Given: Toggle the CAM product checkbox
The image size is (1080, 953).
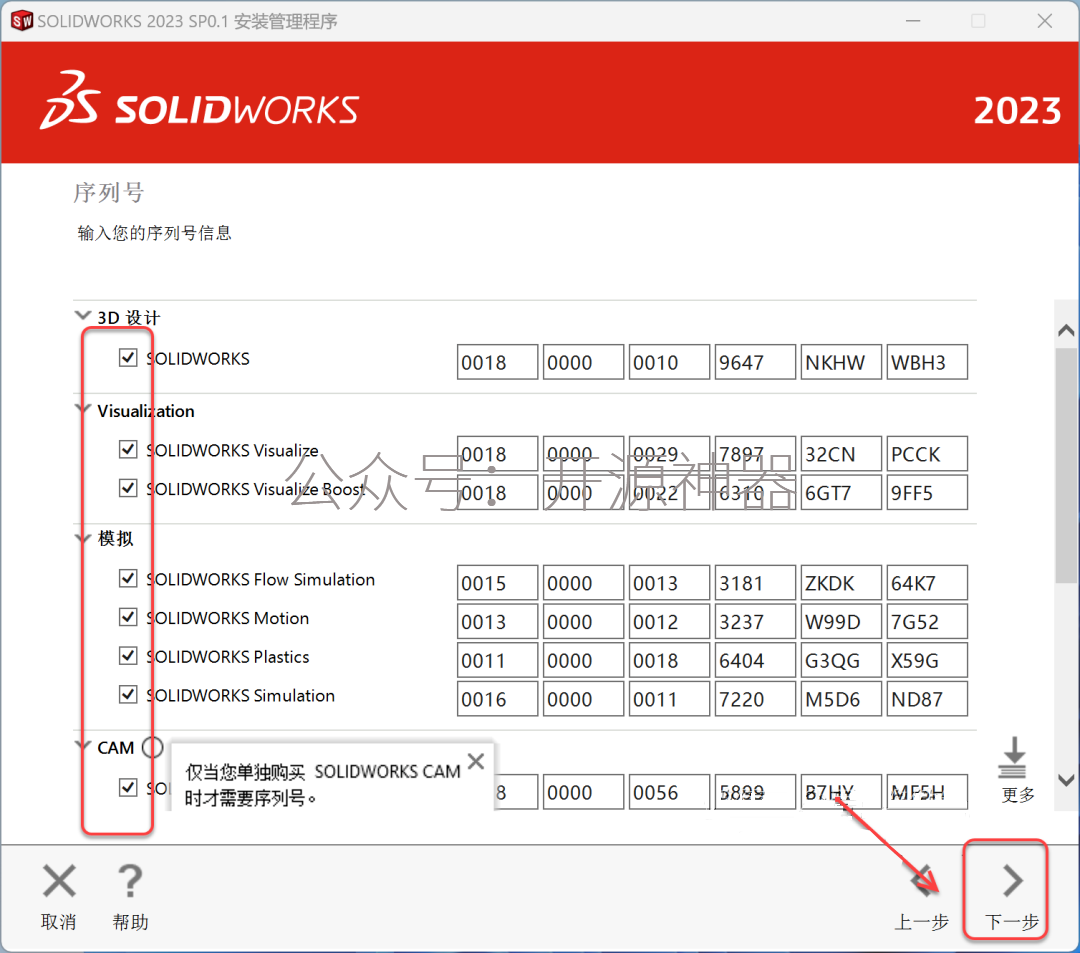Looking at the screenshot, I should click(x=128, y=787).
